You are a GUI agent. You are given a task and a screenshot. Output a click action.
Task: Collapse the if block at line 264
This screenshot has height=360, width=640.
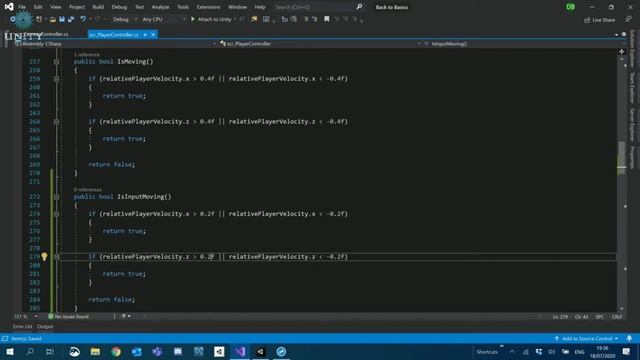tap(56, 122)
